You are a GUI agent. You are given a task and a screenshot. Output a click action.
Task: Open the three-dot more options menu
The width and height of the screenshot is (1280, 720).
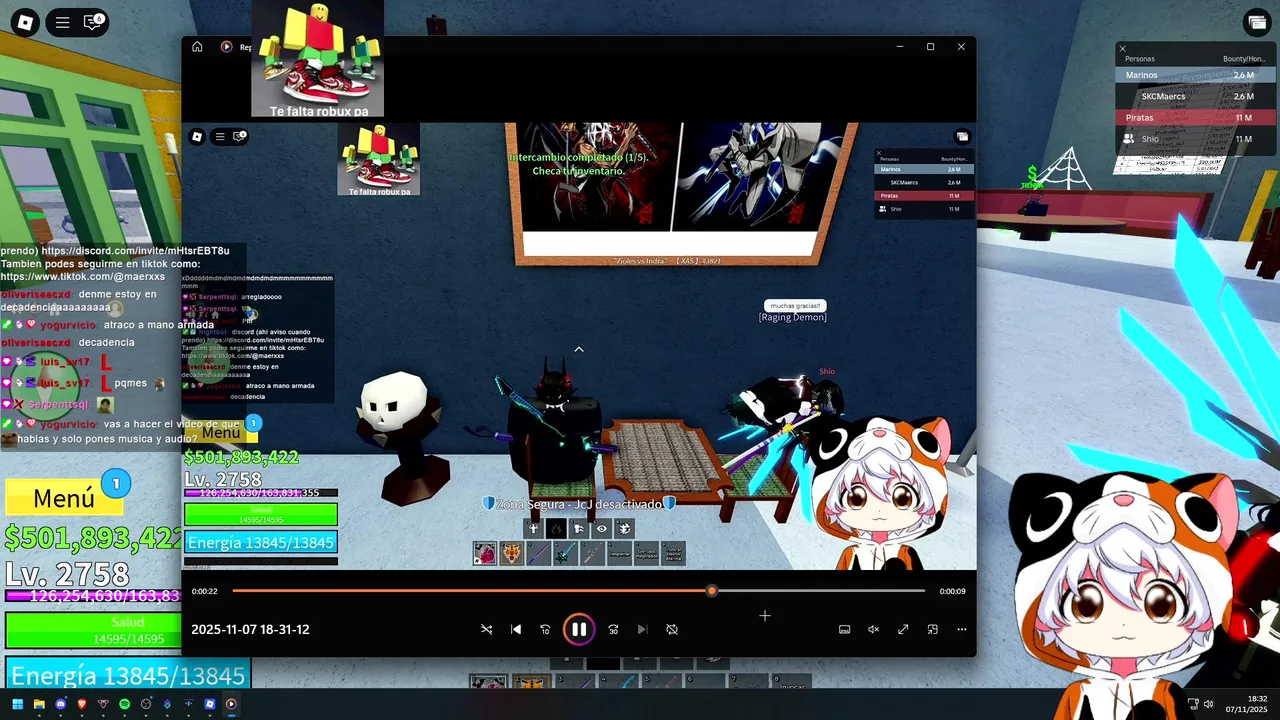pyautogui.click(x=962, y=629)
